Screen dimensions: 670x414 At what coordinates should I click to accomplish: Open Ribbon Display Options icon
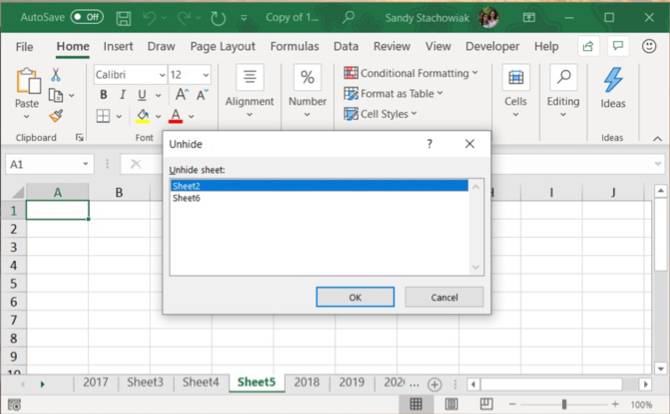click(529, 18)
